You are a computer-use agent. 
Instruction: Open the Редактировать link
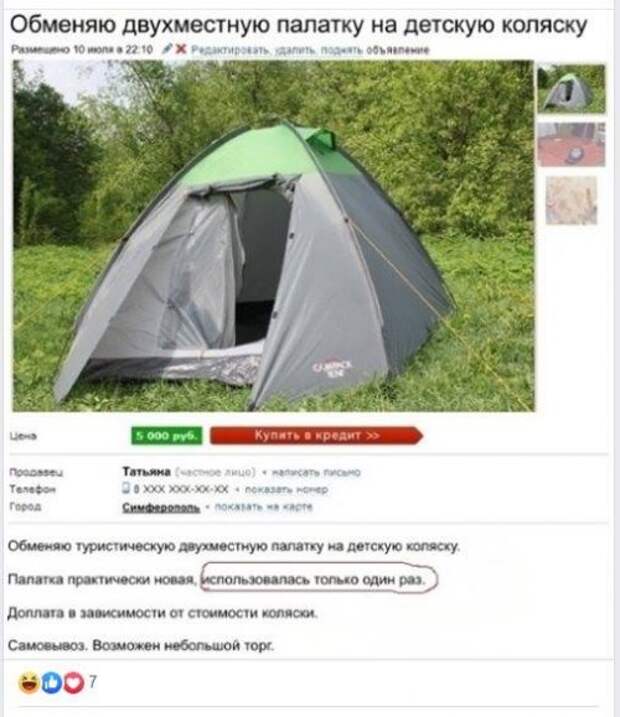coord(230,50)
